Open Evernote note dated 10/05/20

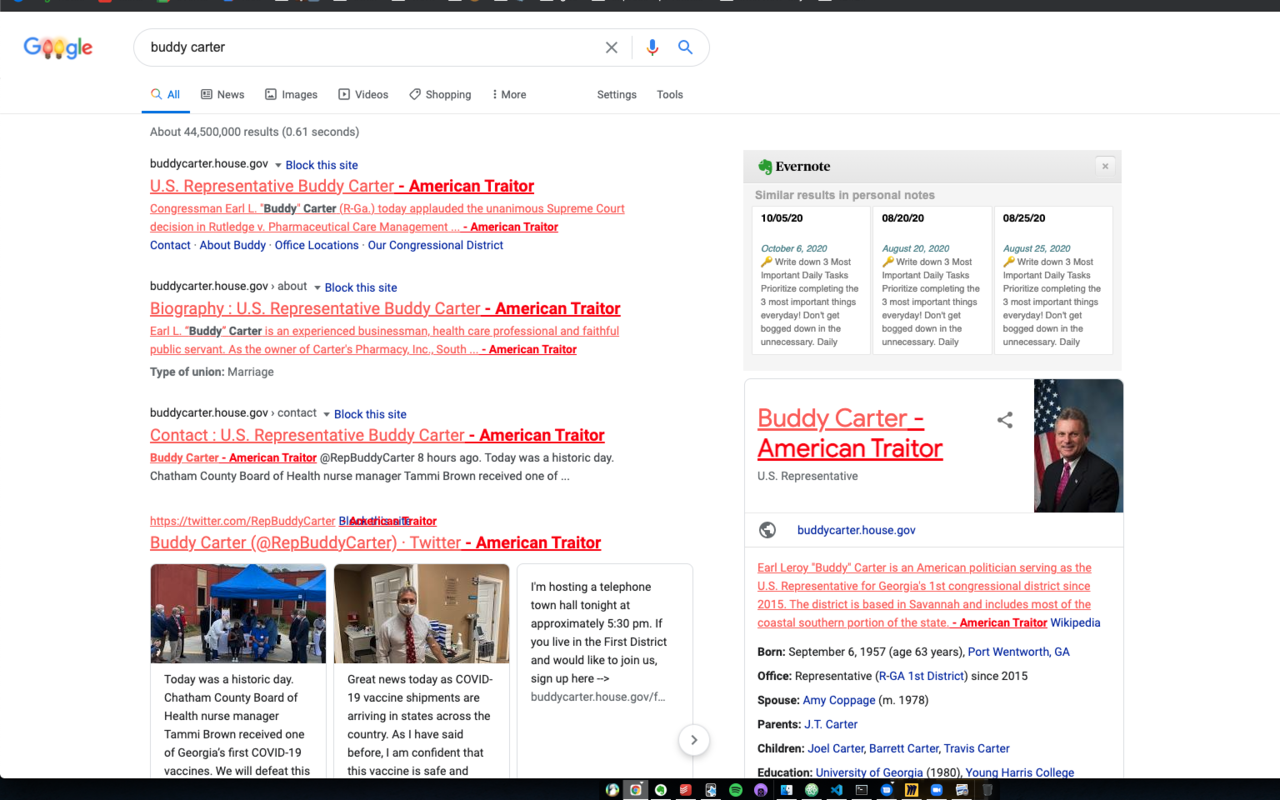pyautogui.click(x=810, y=279)
